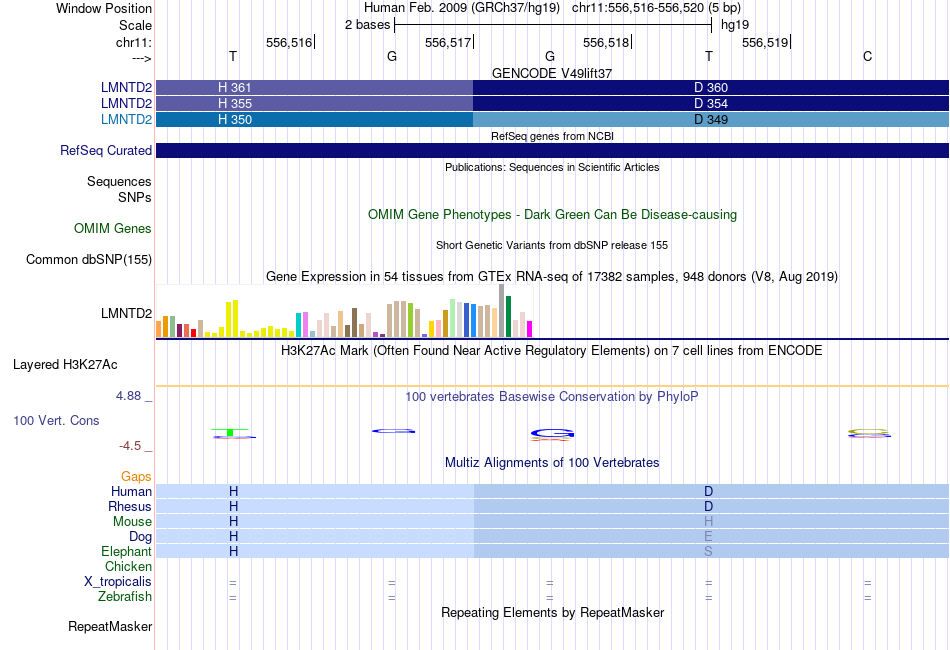
Task: Select the D 354 codon block
Action: coord(711,104)
